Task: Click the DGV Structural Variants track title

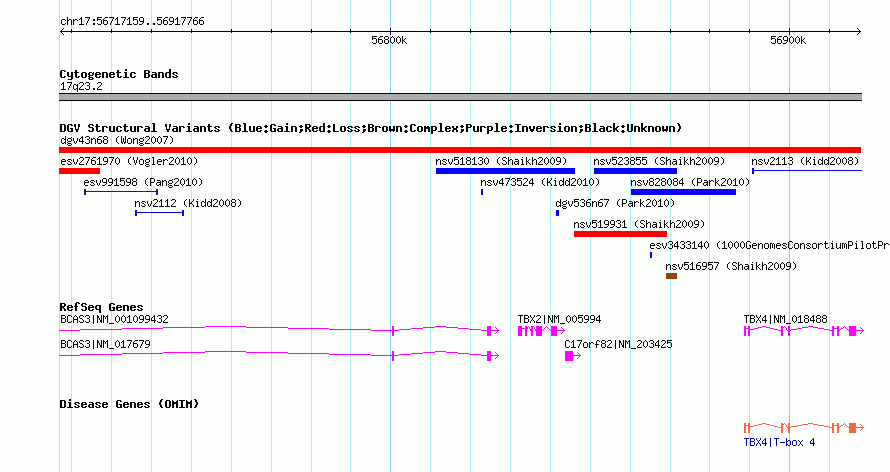Action: tap(371, 128)
